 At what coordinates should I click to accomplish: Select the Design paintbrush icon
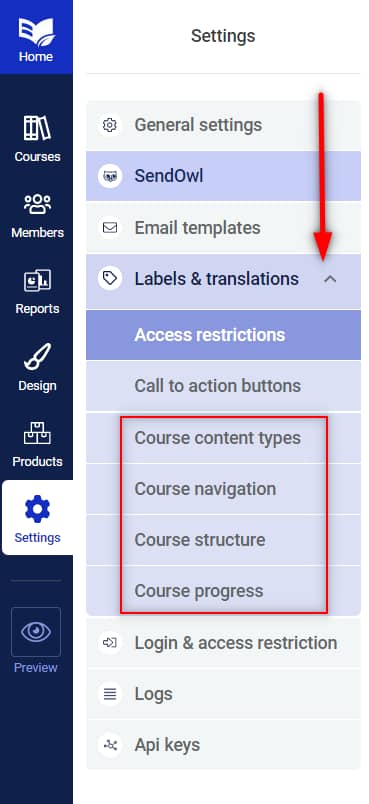(x=37, y=357)
